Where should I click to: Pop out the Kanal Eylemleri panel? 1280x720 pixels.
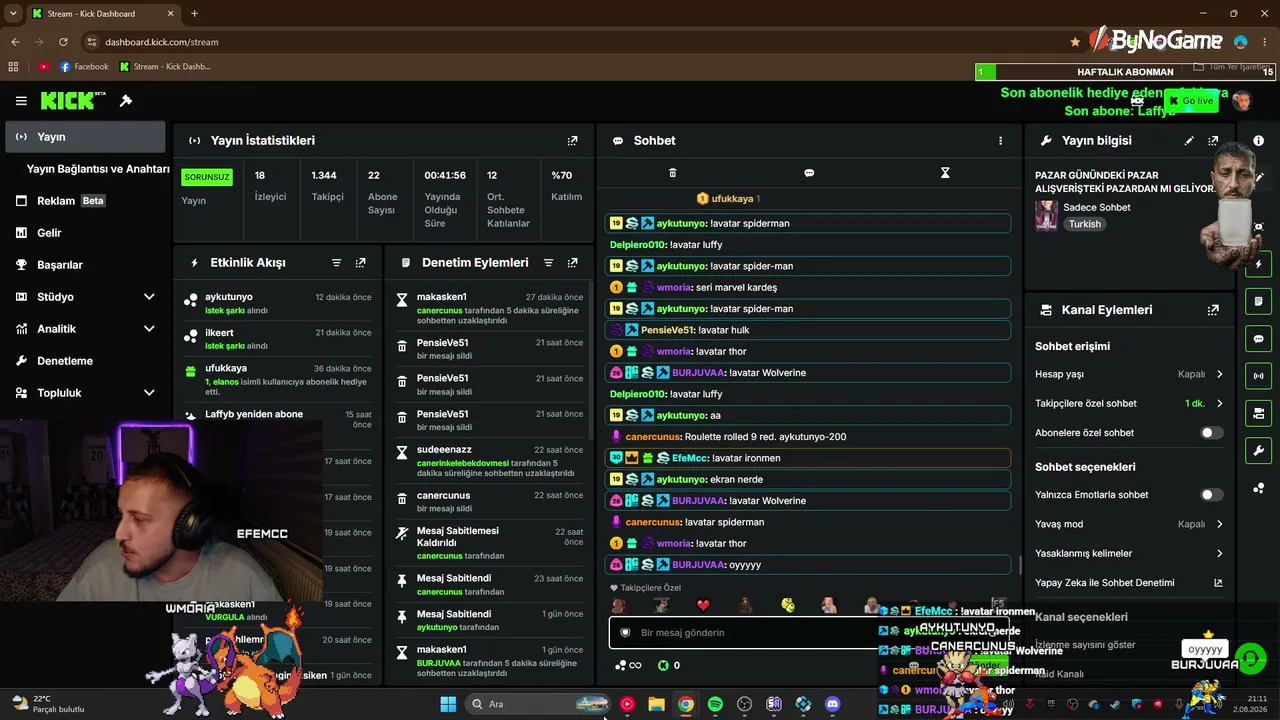[x=1213, y=310]
